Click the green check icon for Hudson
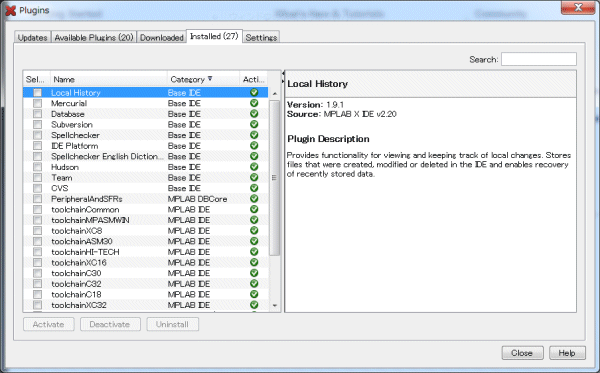The image size is (600, 373). click(x=254, y=167)
